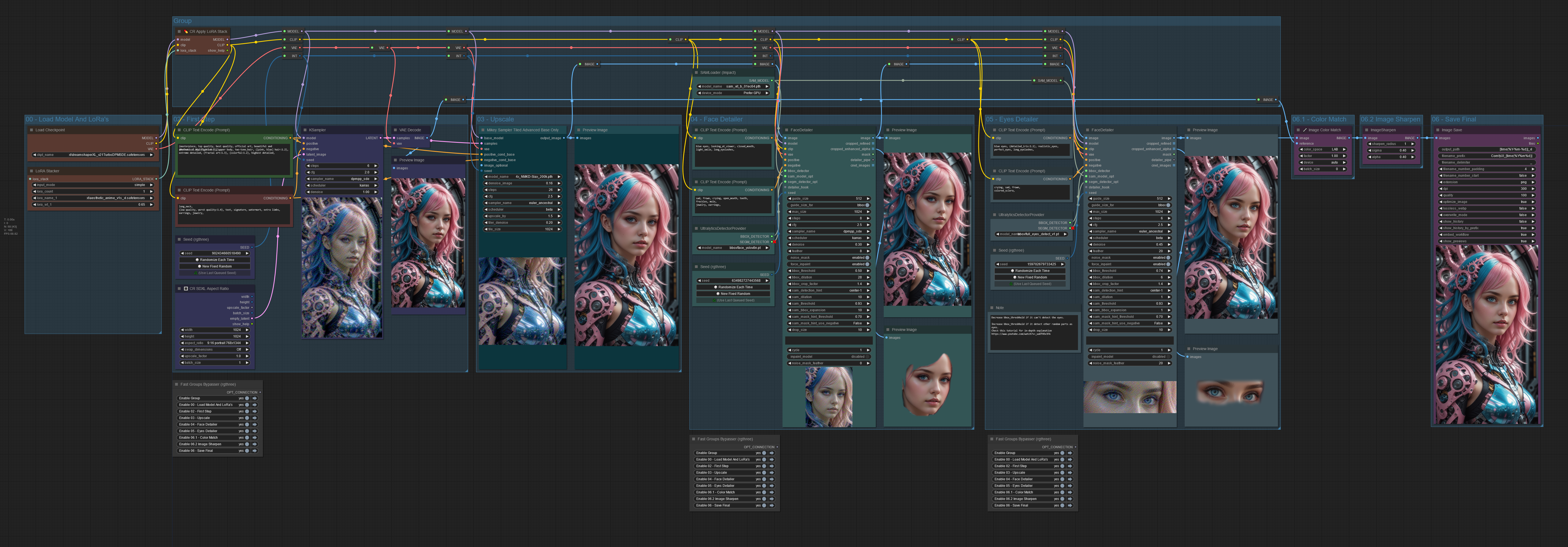Screen dimensions: 1568x547
Task: Click the empty_latent output port on CR SDXL Aspect Ratio
Action: pos(251,318)
